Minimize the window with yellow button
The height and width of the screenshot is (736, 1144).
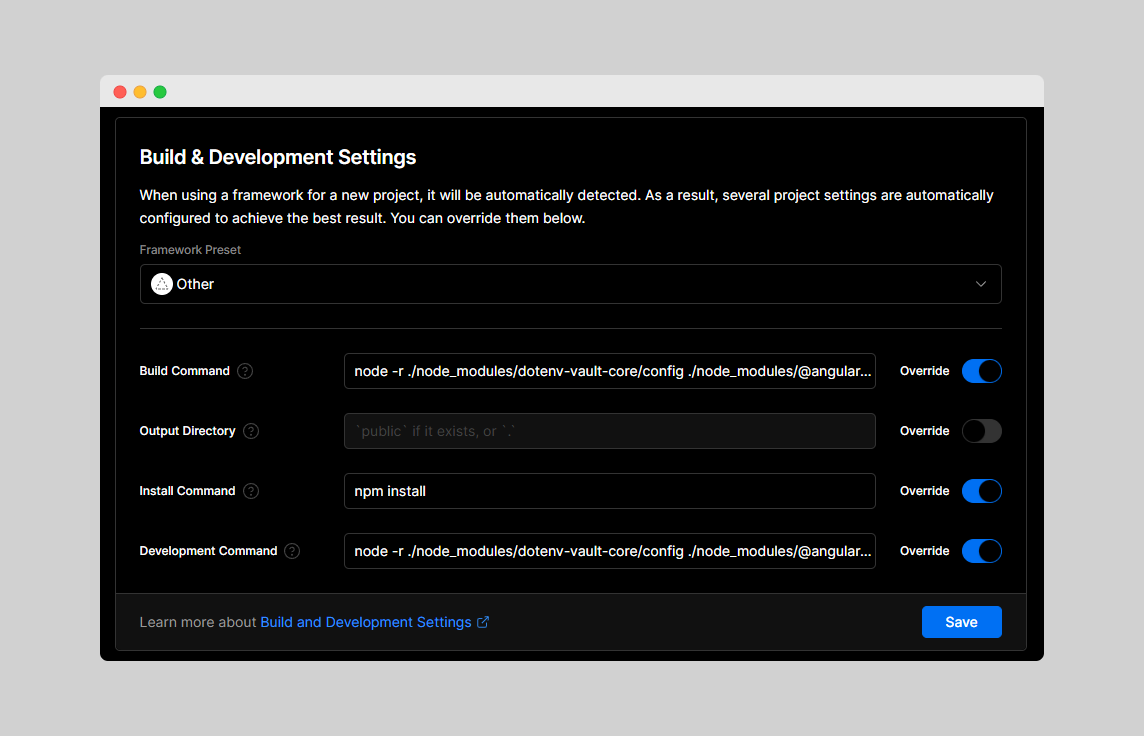coord(140,92)
